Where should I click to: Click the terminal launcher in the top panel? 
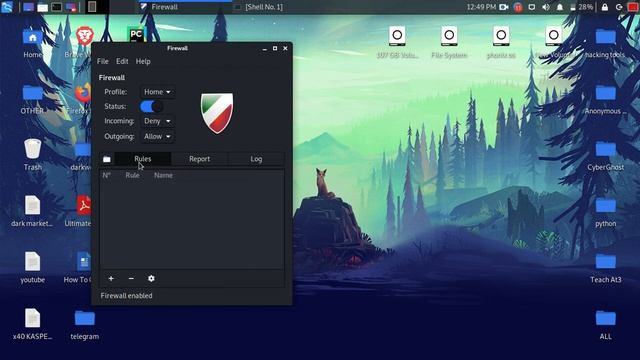tap(56, 7)
